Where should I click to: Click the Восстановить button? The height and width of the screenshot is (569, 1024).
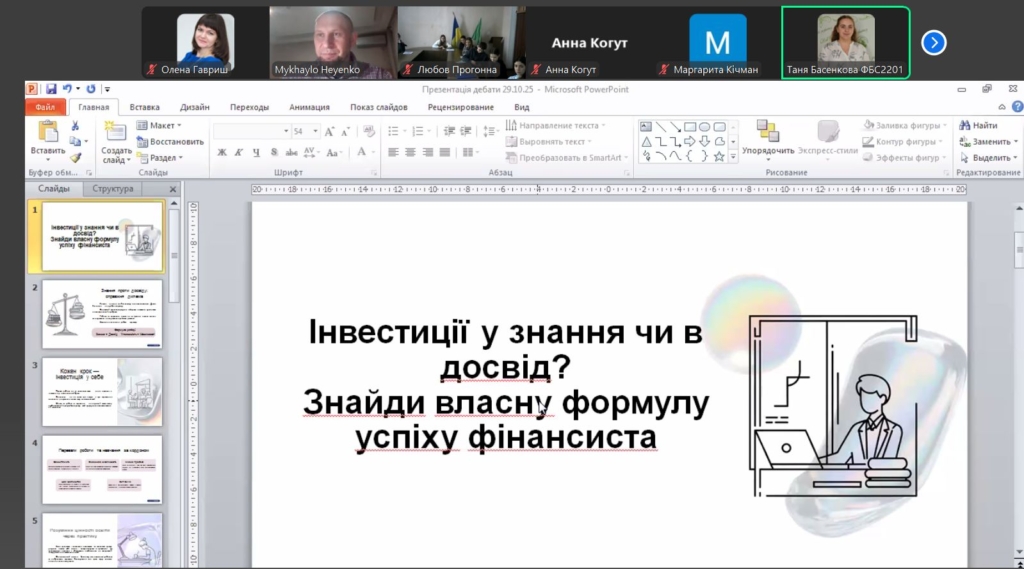[171, 141]
